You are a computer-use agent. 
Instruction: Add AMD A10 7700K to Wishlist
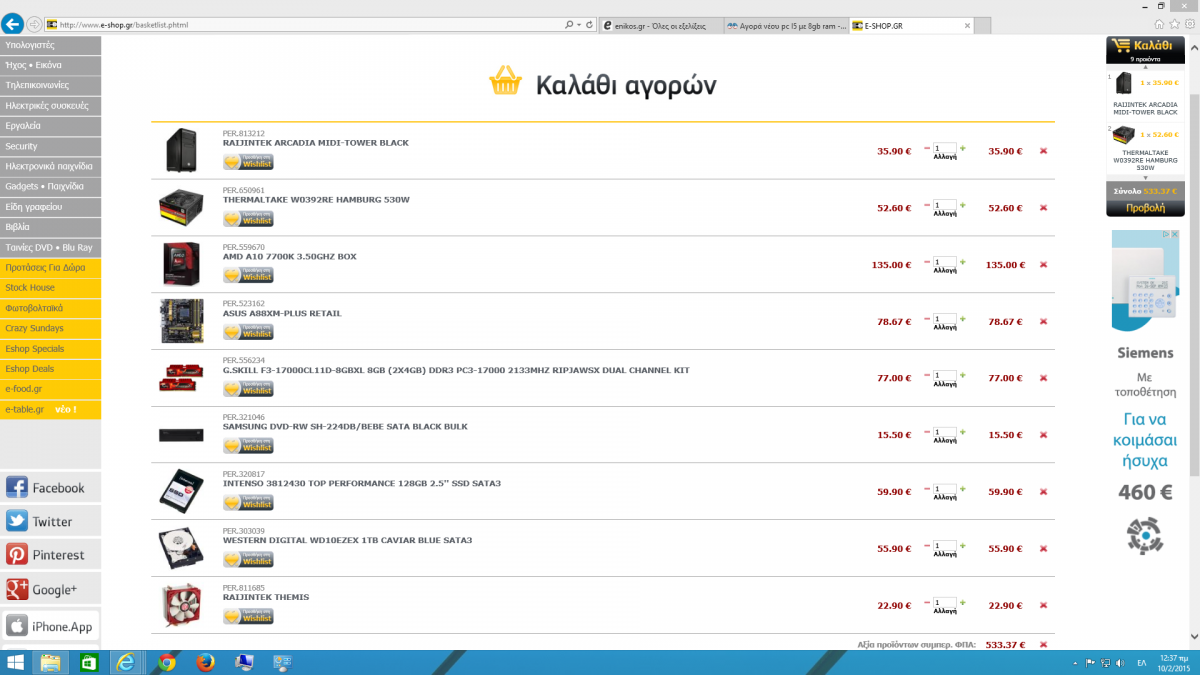248,276
